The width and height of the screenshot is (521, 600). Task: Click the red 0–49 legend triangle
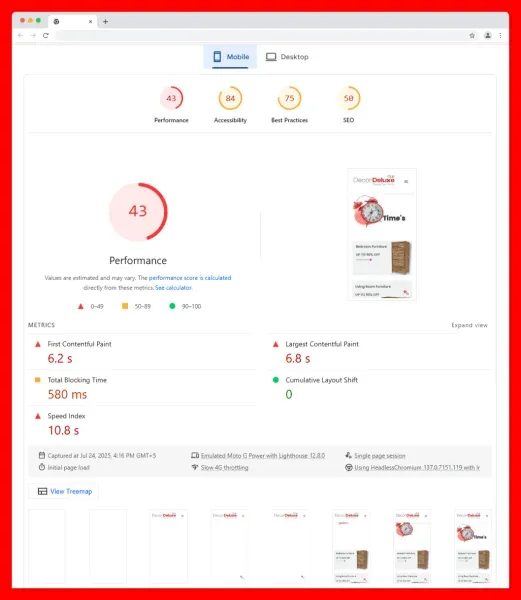pos(81,307)
